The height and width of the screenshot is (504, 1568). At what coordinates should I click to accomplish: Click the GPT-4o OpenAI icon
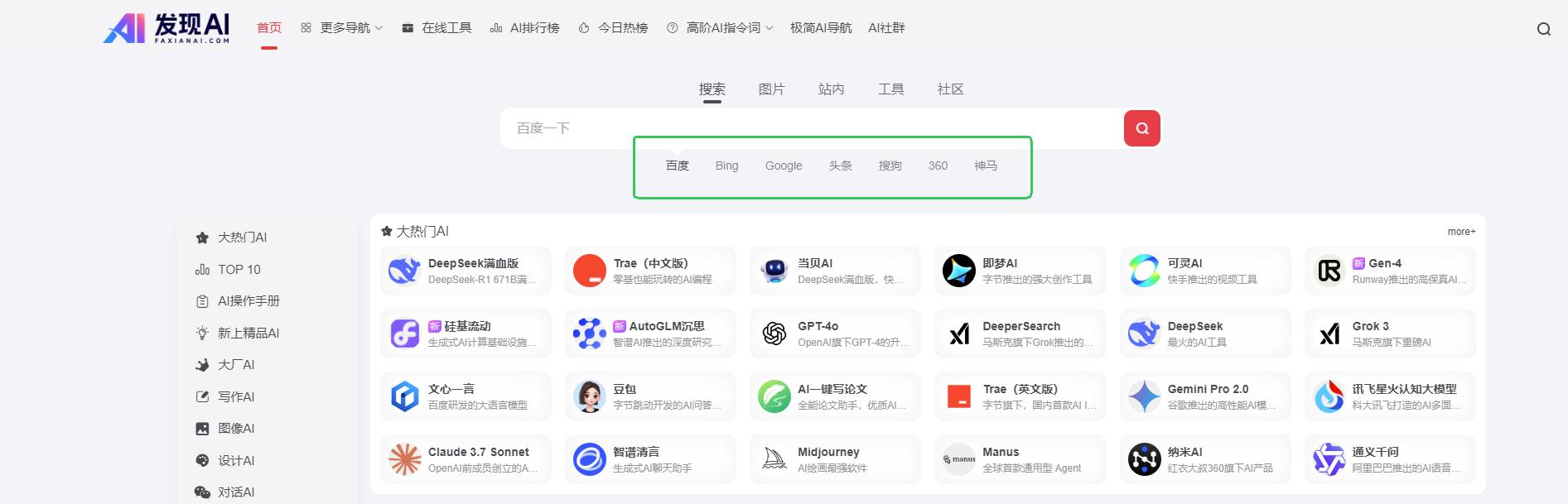tap(774, 334)
